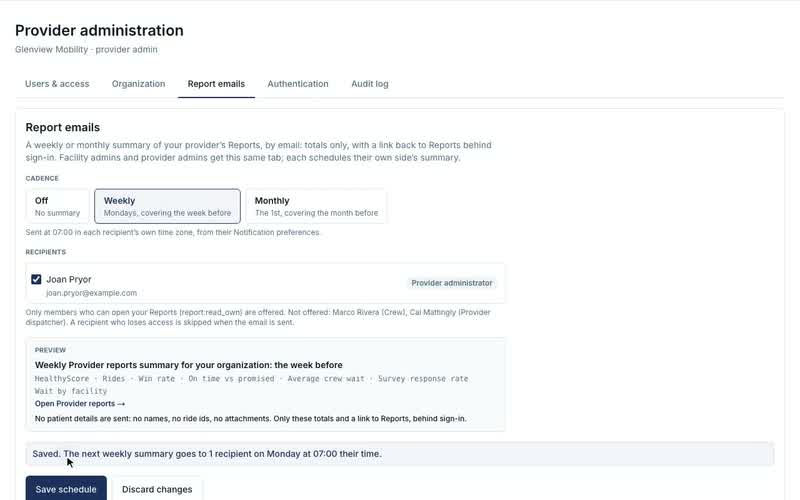Click the Save schedule button
The width and height of the screenshot is (800, 500).
[x=66, y=489]
